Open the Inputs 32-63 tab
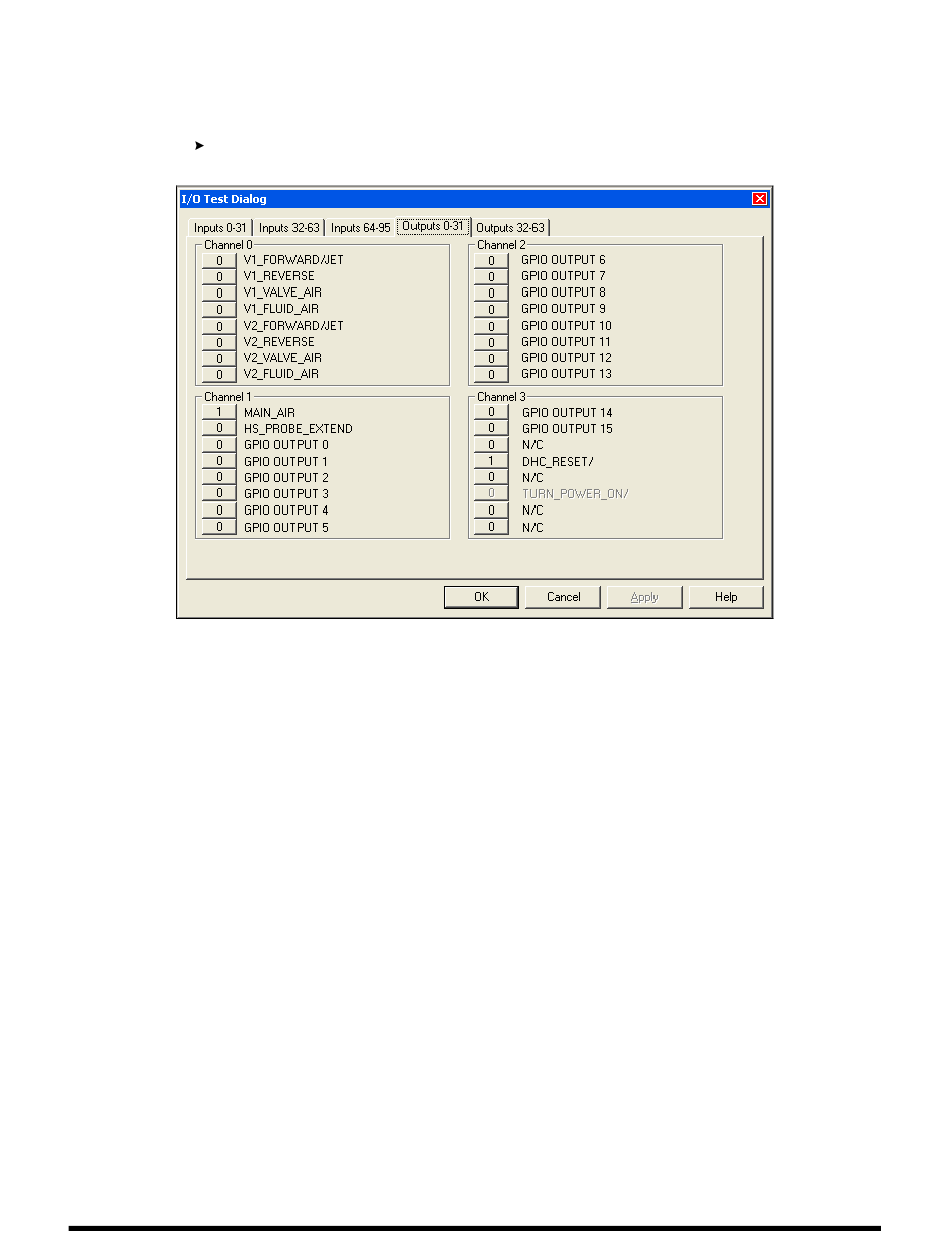 point(288,228)
